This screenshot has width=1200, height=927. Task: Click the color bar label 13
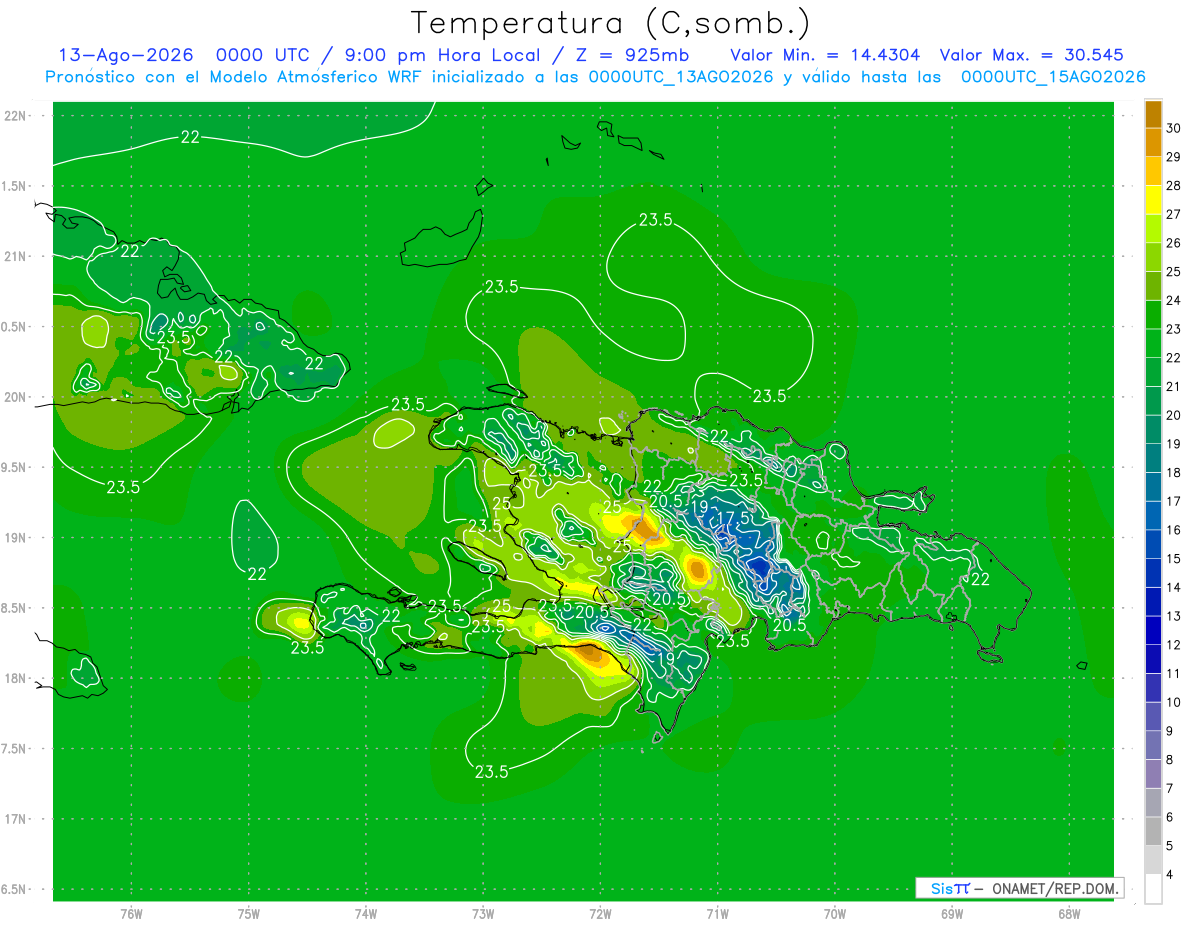pos(1175,617)
